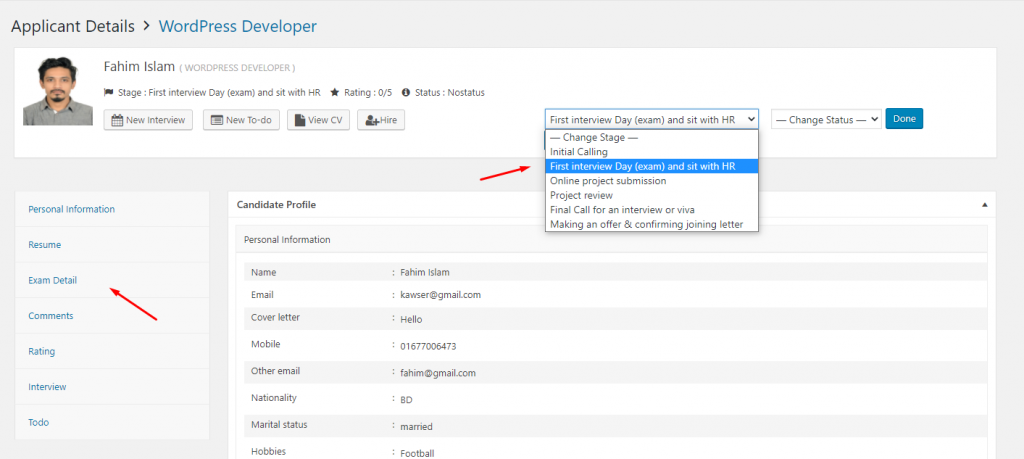Click the Status : Nostatus text
Viewport: 1024px width, 459px height.
click(450, 93)
